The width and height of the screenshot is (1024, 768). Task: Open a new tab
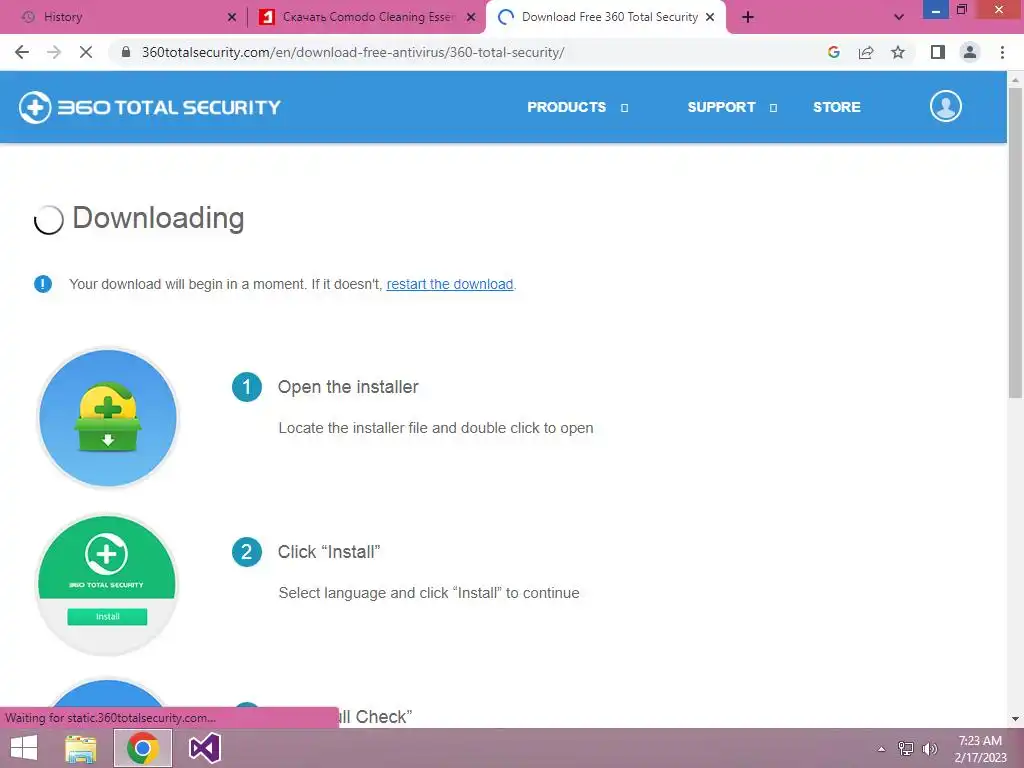point(748,17)
